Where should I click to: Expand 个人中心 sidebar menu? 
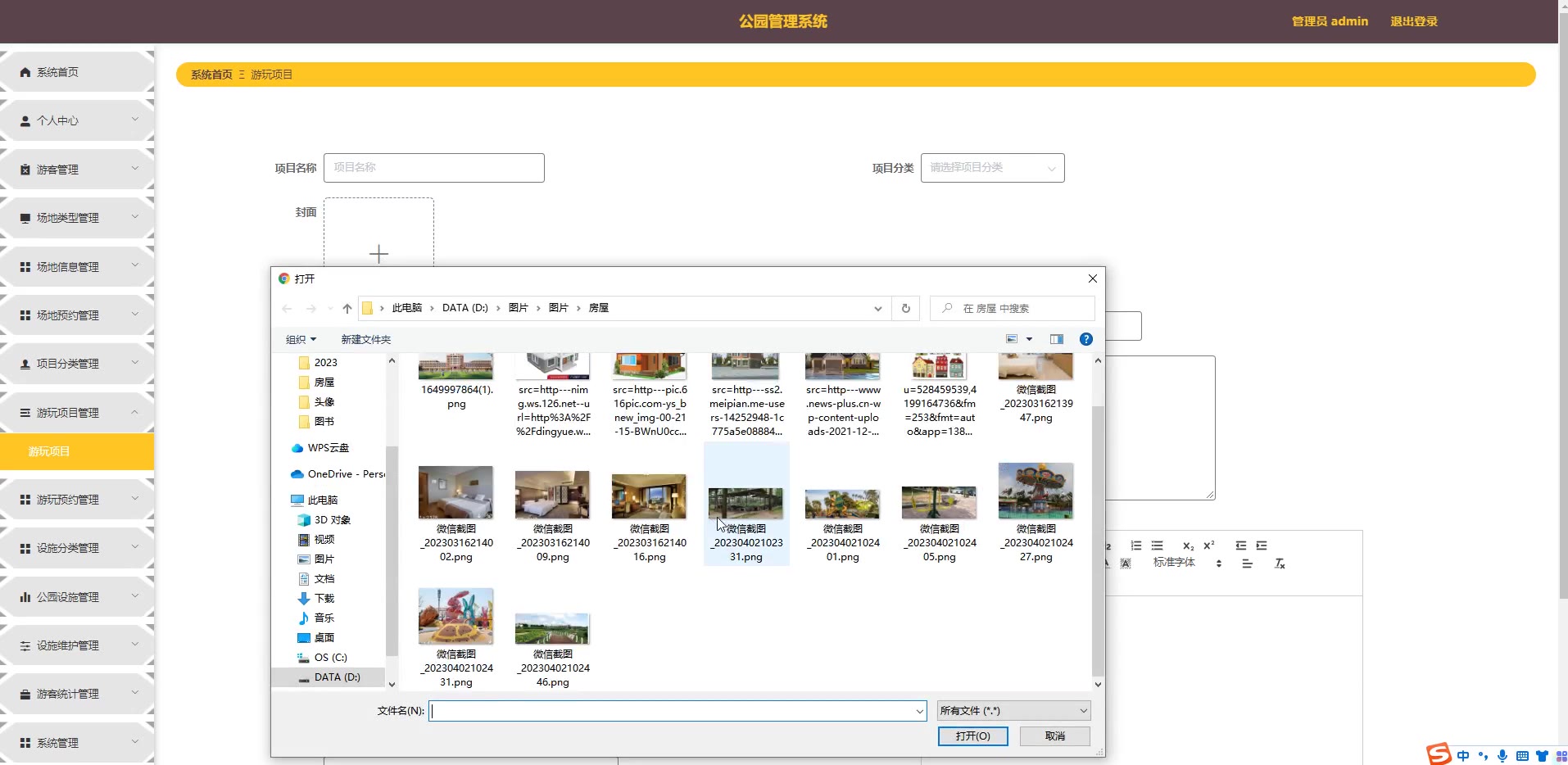click(x=77, y=120)
